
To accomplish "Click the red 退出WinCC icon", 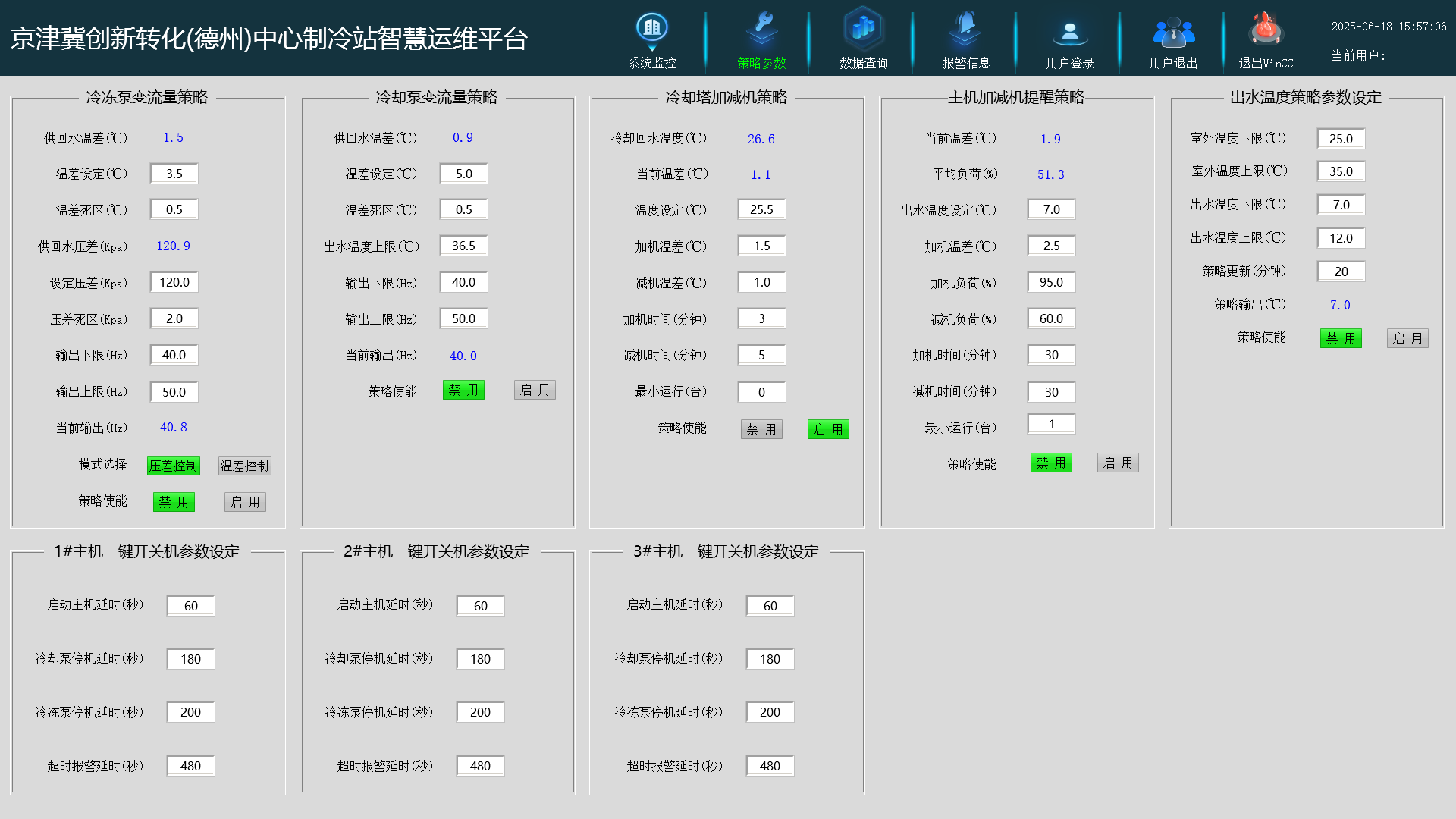I will pos(1265,30).
